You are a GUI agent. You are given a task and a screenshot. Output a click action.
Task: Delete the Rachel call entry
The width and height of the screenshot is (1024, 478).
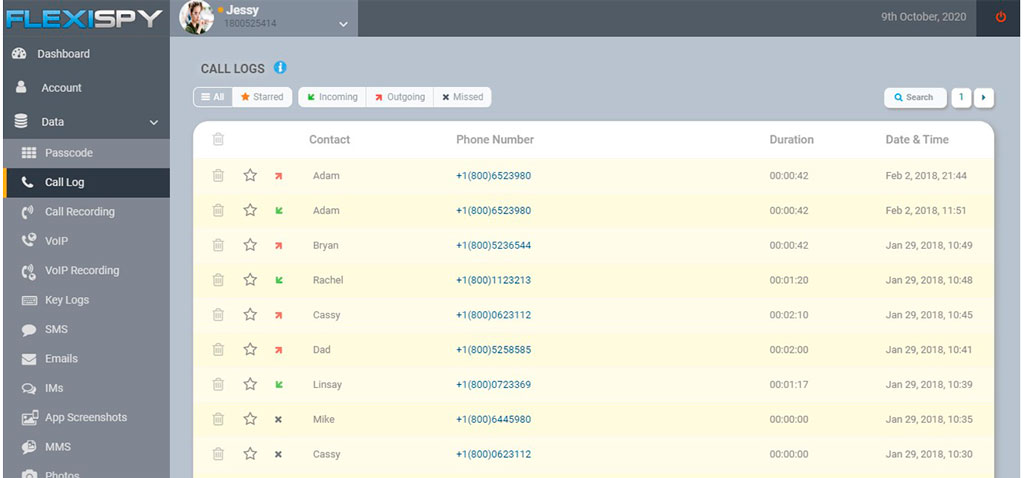218,279
